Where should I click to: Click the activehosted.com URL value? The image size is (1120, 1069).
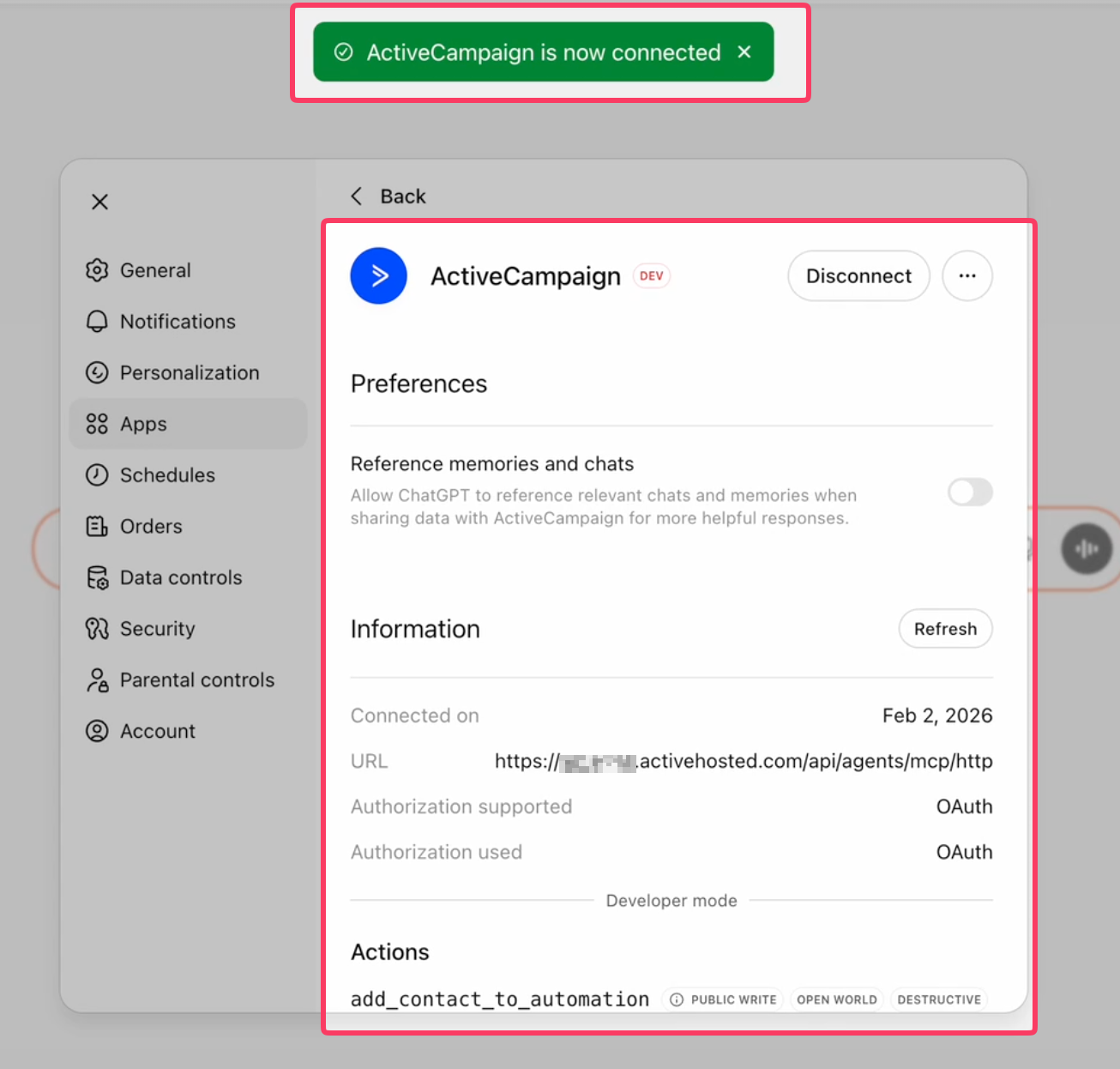(744, 761)
